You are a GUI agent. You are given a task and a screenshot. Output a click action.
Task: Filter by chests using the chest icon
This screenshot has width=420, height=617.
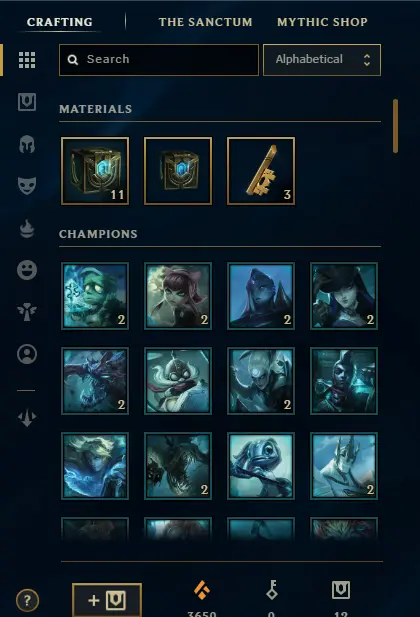tap(27, 102)
